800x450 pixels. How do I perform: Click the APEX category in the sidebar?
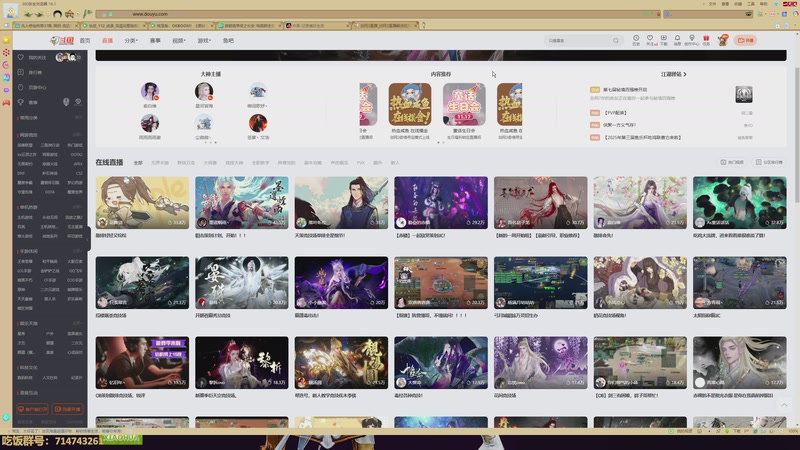(78, 164)
